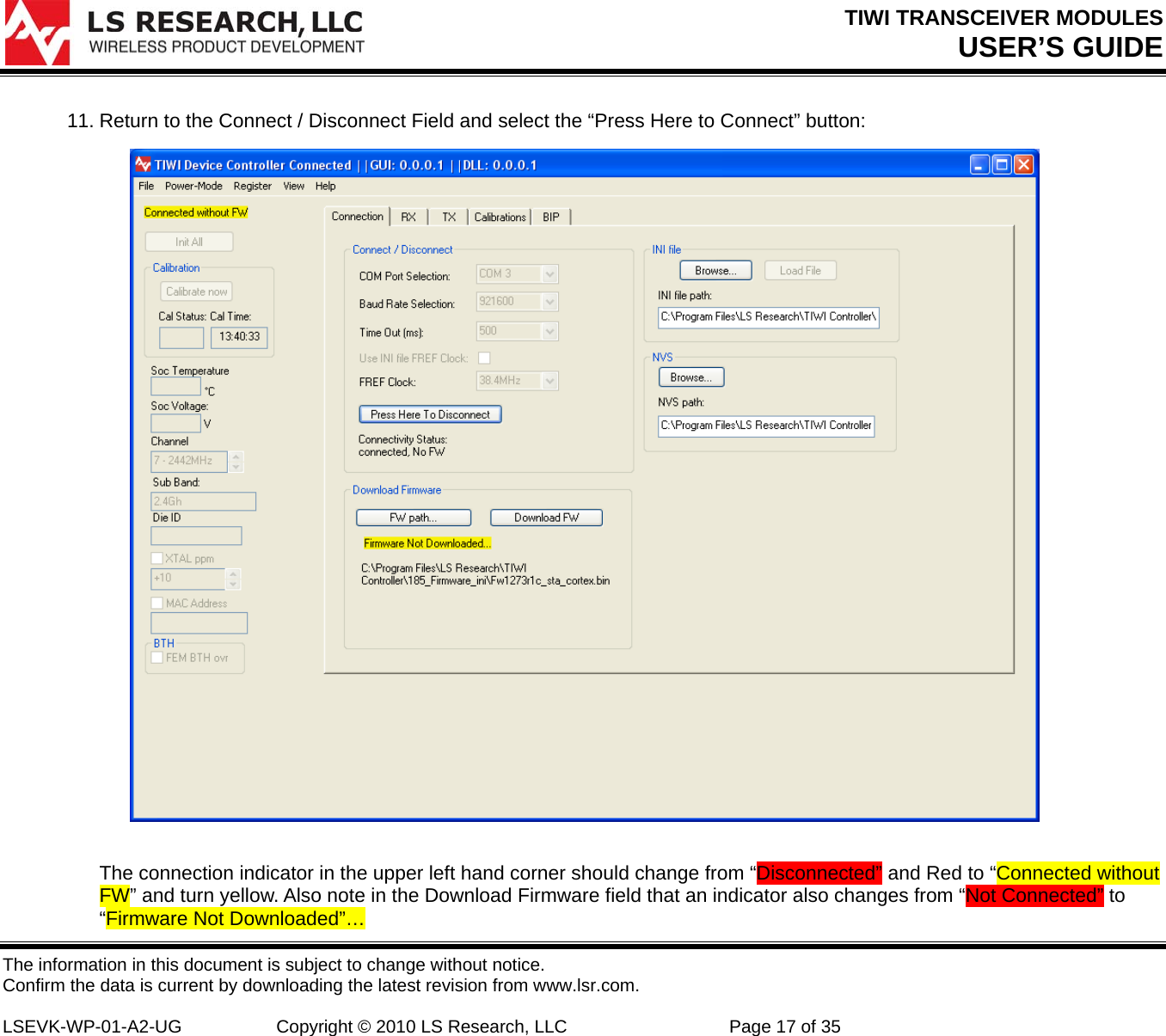Close the TIWI Device Controller window
Image resolution: width=1166 pixels, height=1036 pixels.
[x=1023, y=164]
